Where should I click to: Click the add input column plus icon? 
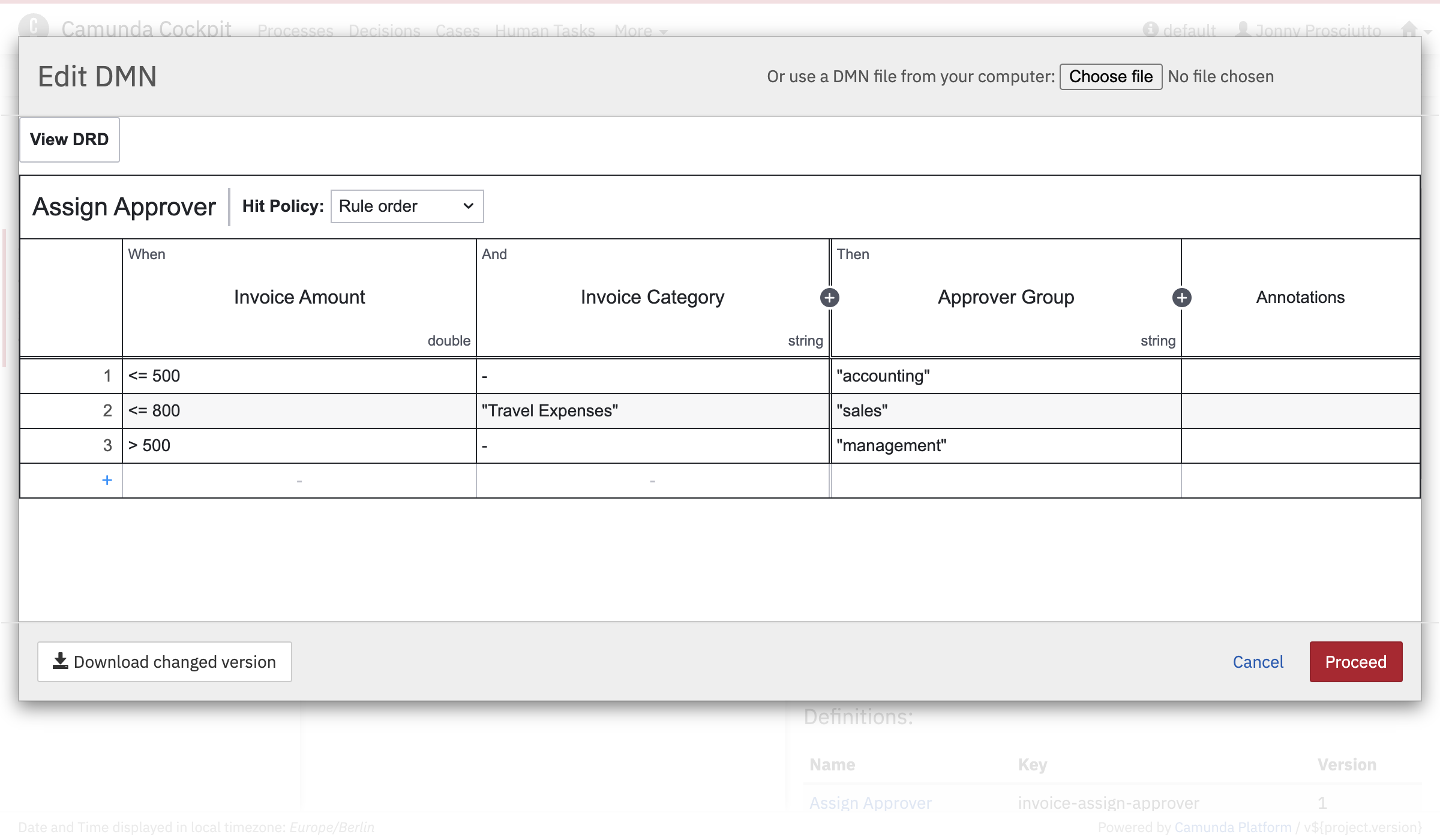[x=829, y=298]
